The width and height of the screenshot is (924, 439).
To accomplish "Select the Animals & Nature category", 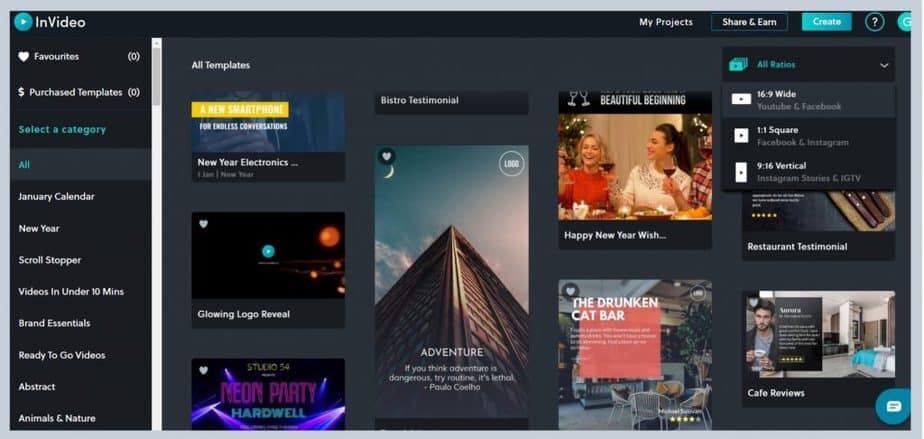I will pyautogui.click(x=80, y=418).
